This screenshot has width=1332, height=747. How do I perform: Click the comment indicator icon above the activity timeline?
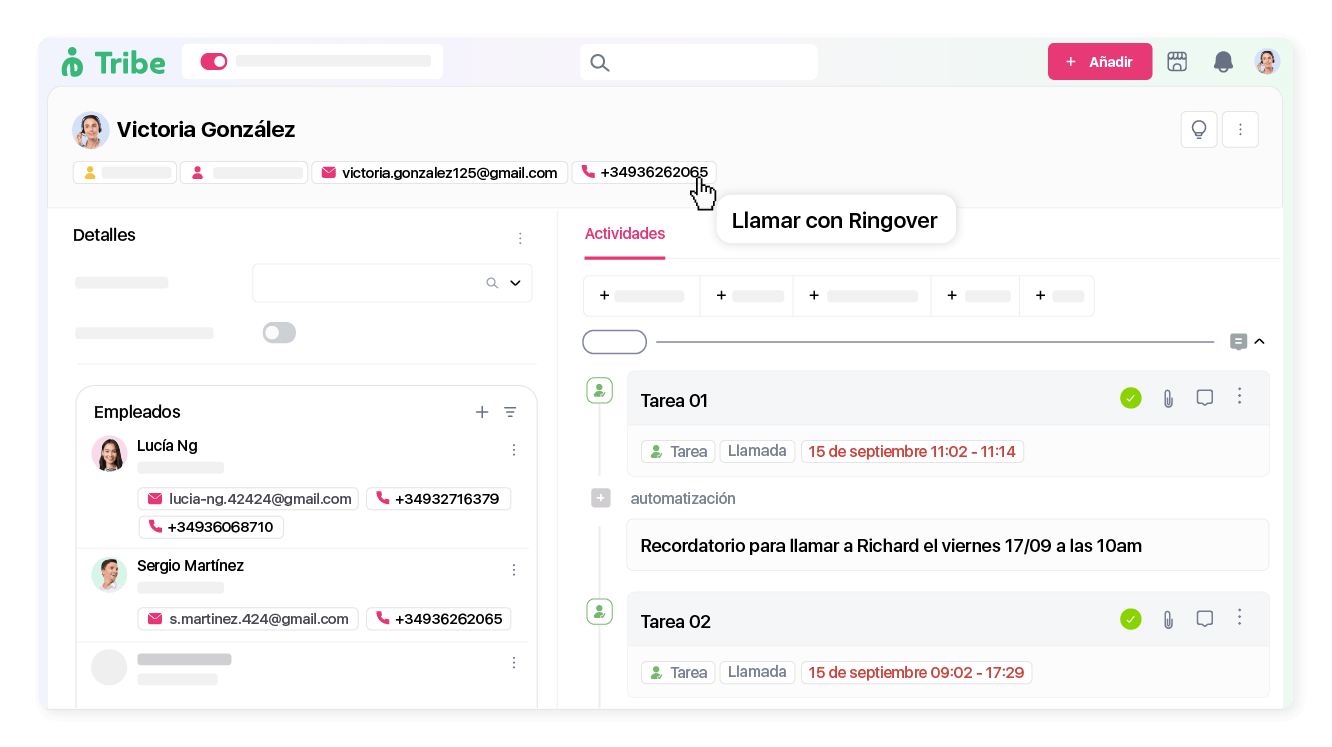1238,341
